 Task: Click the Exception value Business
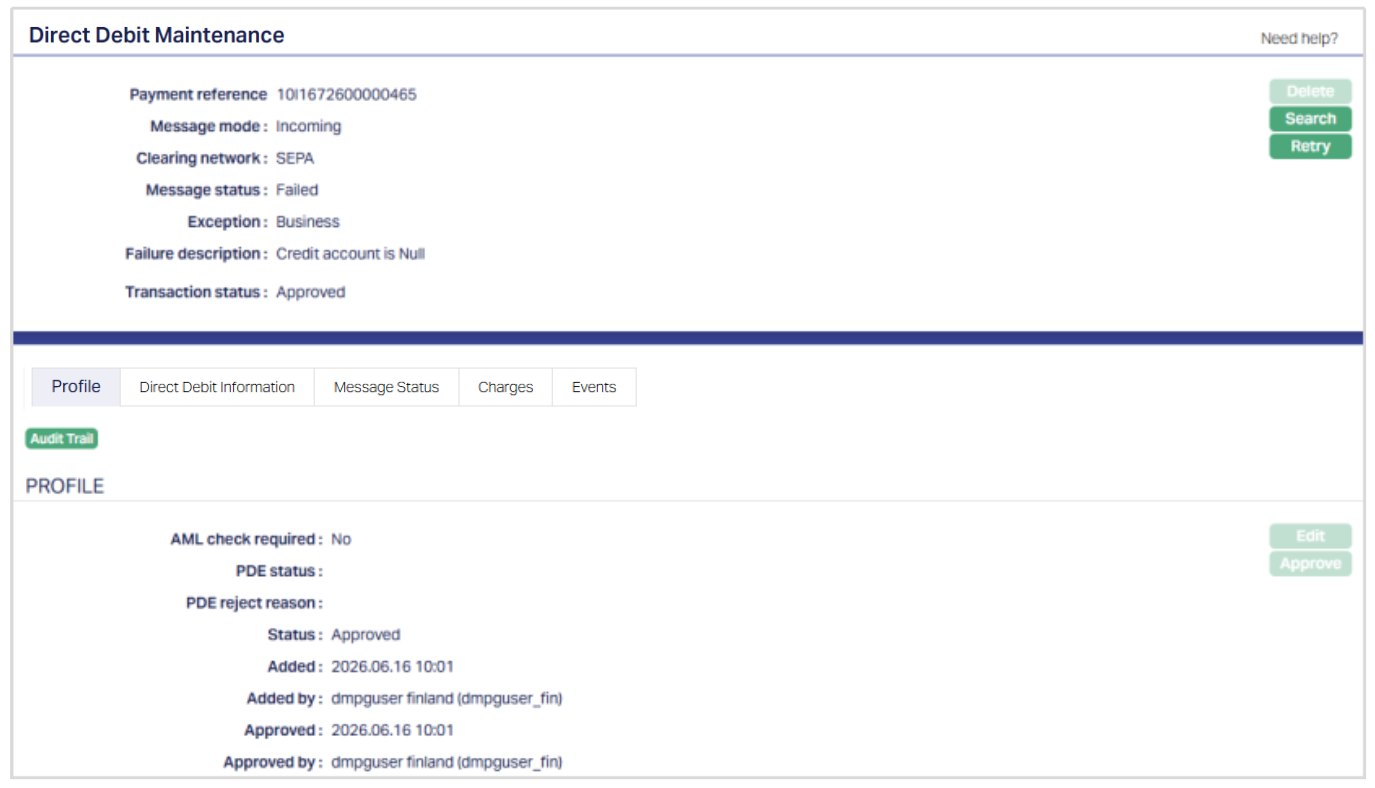[308, 222]
